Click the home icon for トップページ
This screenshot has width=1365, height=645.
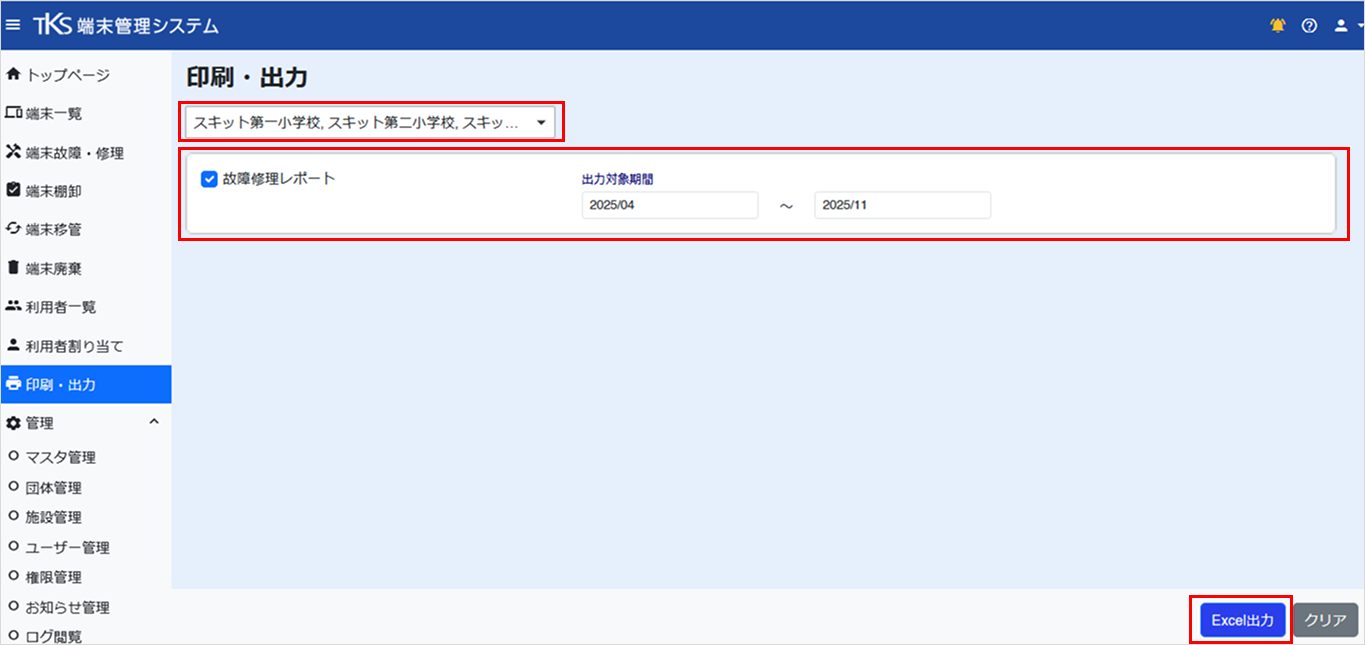(14, 75)
